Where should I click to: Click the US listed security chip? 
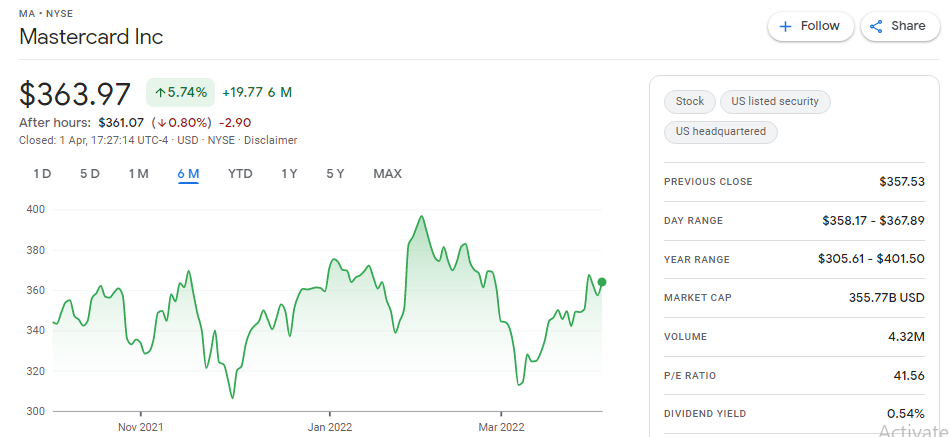pyautogui.click(x=775, y=101)
